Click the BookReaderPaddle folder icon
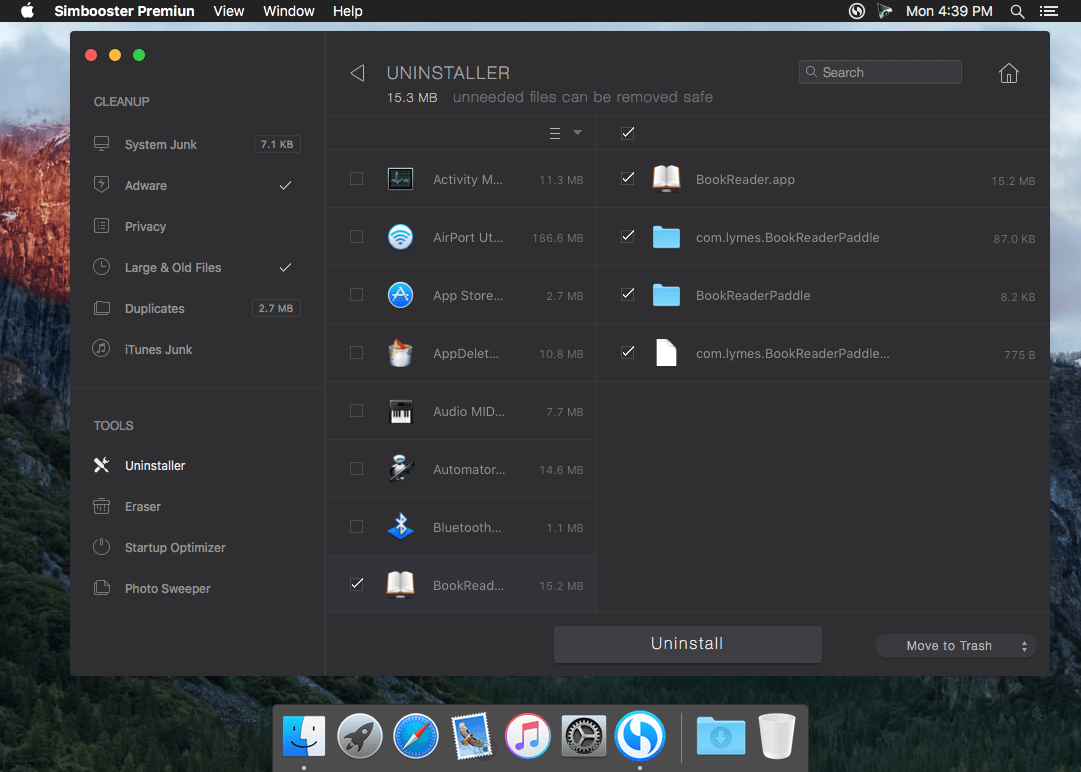This screenshot has height=772, width=1081. 666,295
